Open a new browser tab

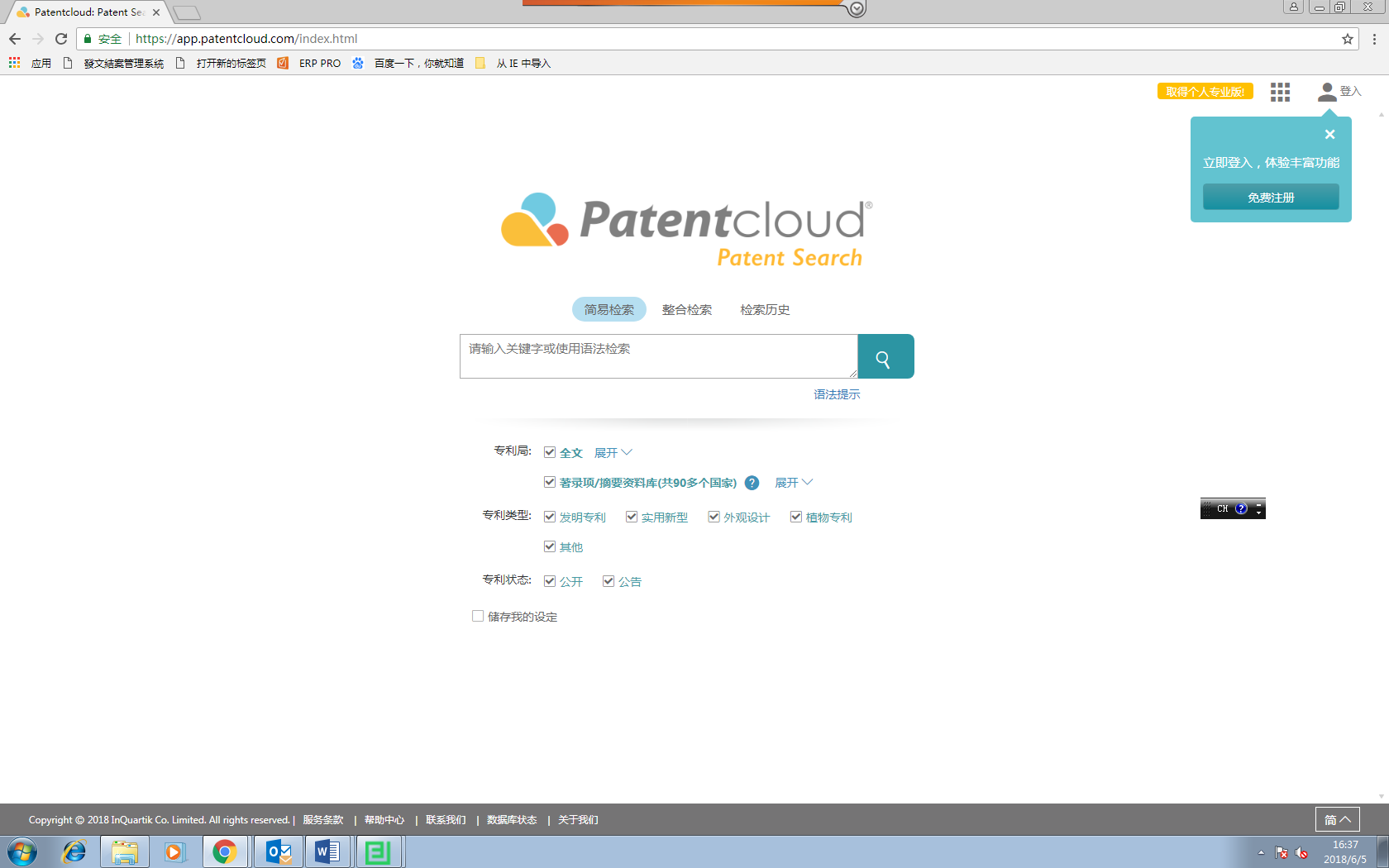click(187, 12)
